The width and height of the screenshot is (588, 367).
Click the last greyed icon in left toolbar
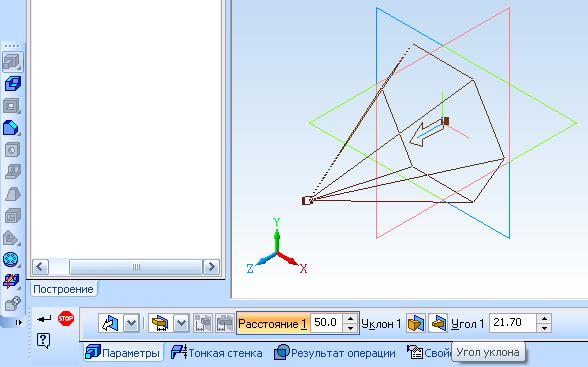[x=12, y=303]
